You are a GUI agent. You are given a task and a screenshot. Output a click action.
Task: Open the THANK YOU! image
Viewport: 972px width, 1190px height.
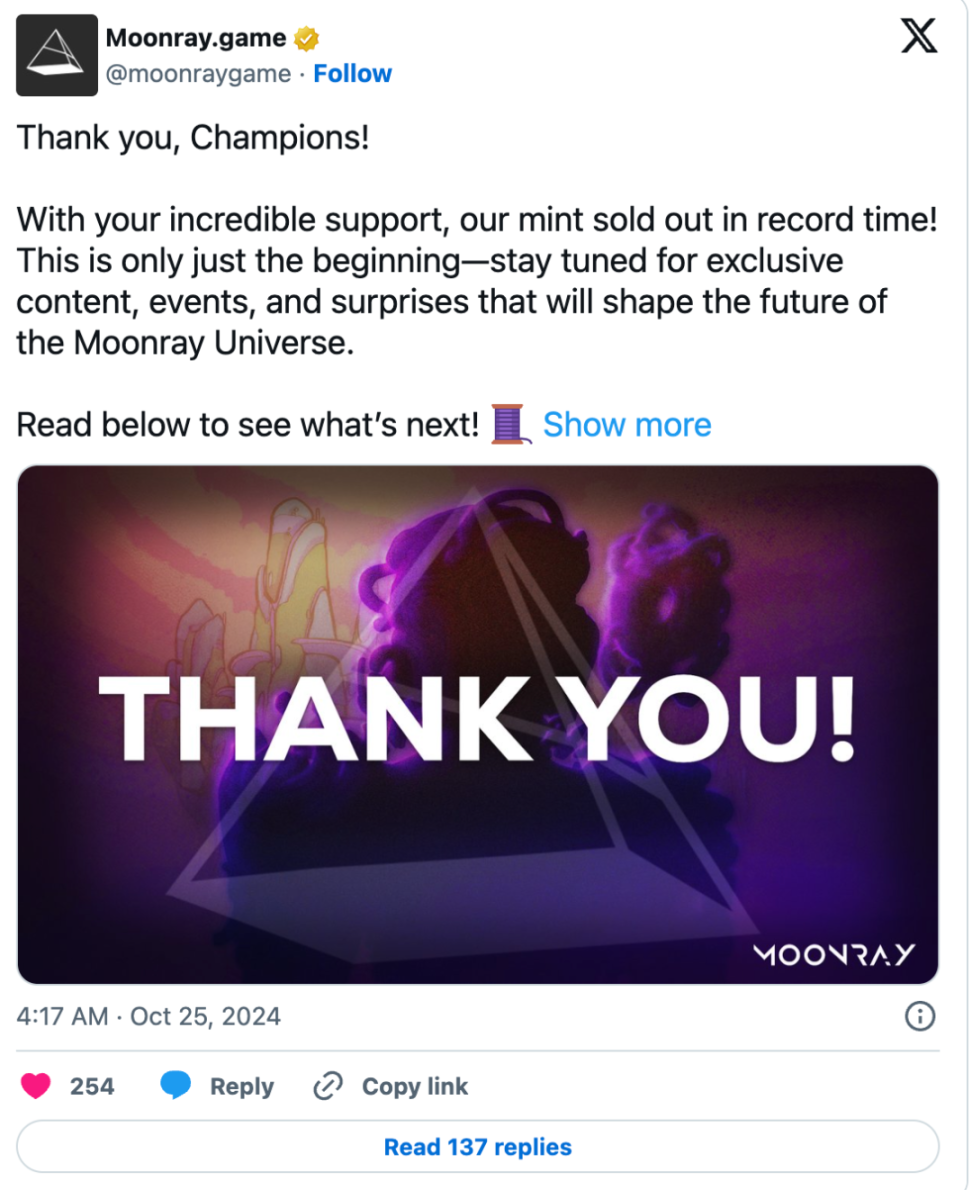[x=478, y=725]
